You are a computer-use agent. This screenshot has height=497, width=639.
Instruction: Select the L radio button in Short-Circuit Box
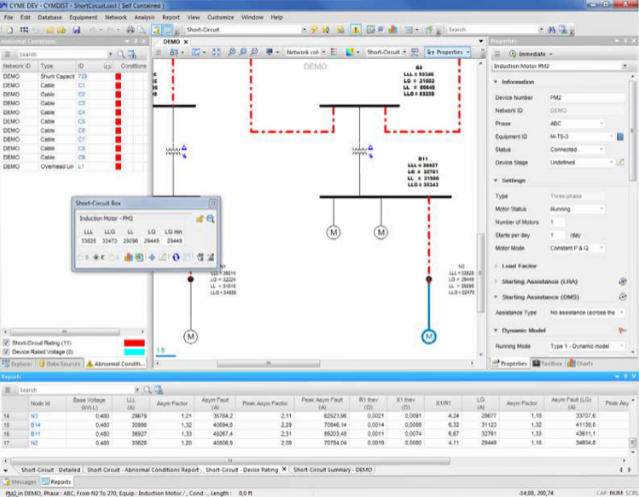(x=111, y=257)
